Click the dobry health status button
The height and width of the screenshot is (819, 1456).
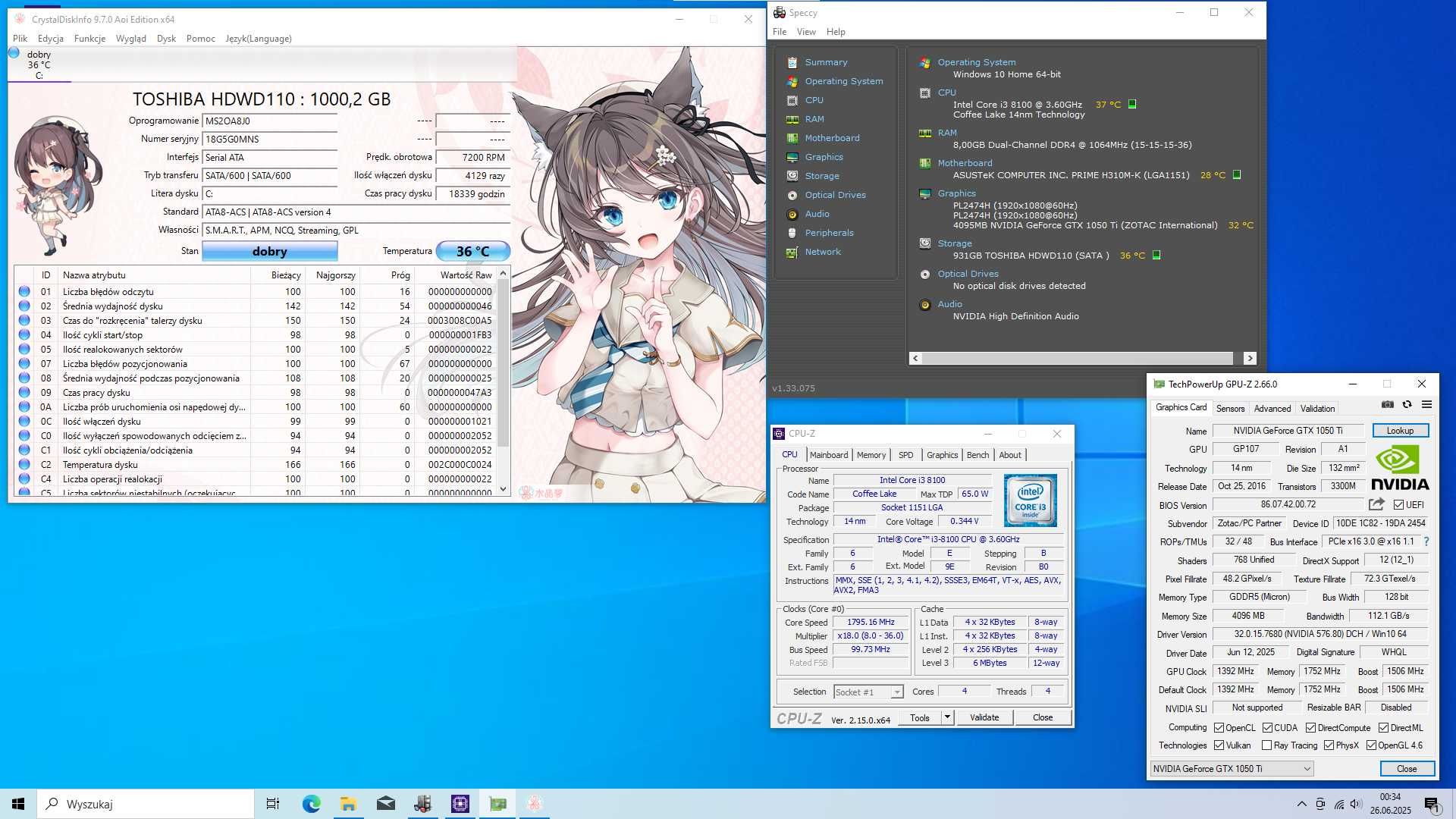click(x=269, y=251)
